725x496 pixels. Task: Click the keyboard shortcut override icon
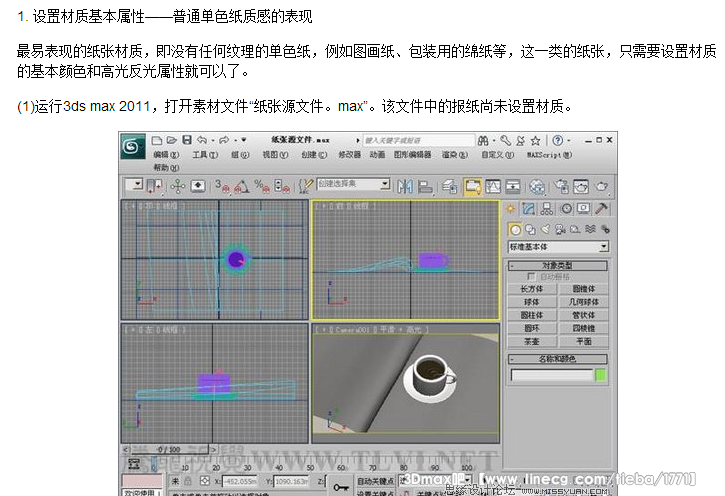coord(198,186)
